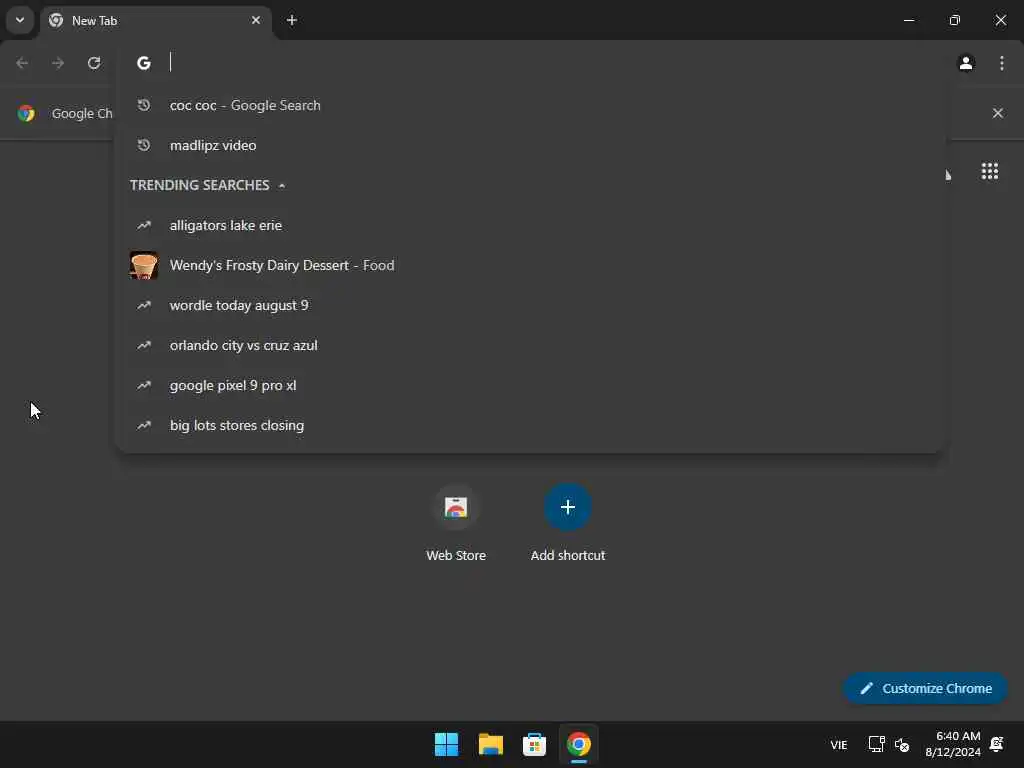Click trending icon beside orlando city vs cruz azul

(144, 345)
